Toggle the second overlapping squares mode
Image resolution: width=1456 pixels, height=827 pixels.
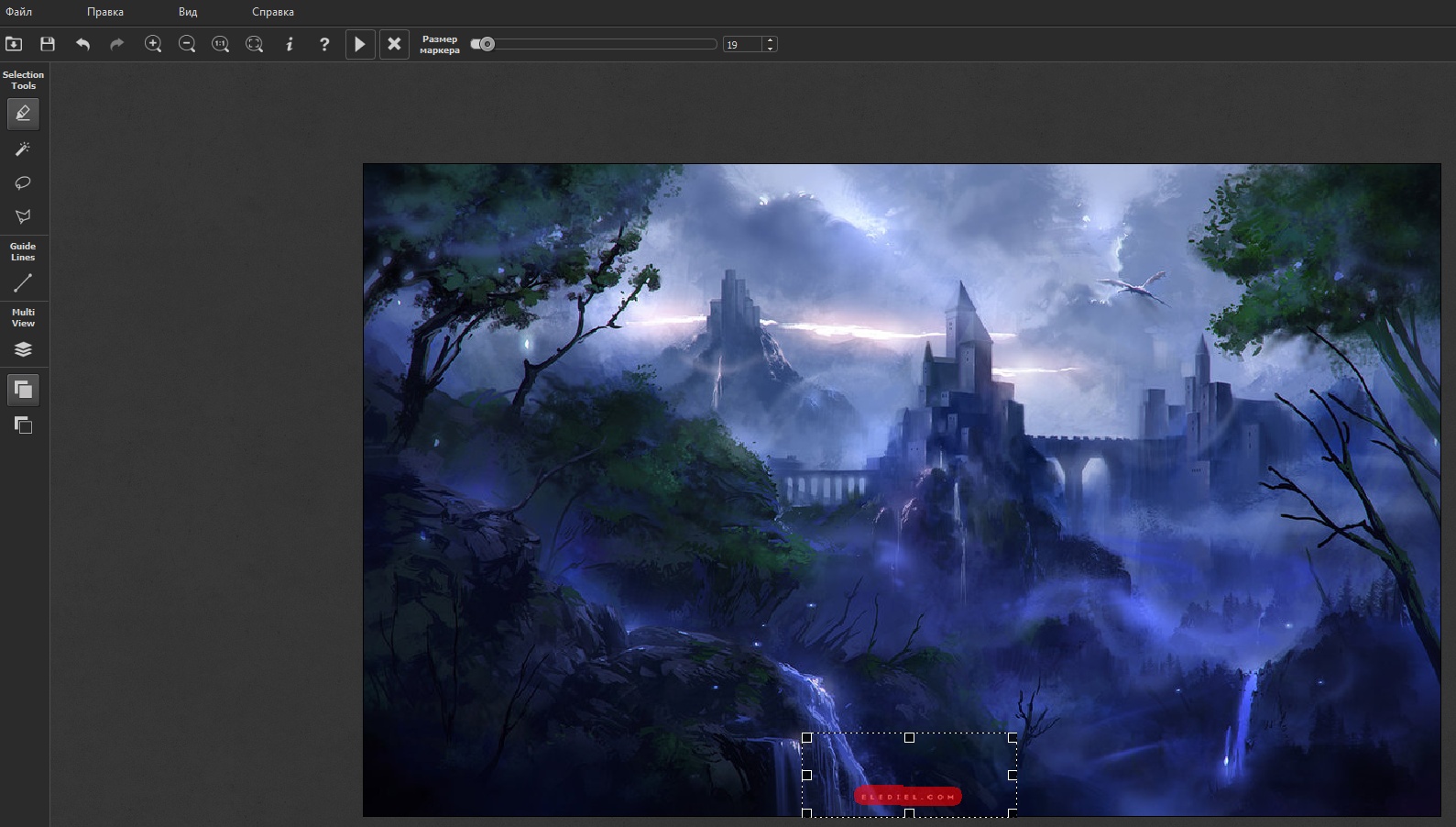pyautogui.click(x=23, y=425)
